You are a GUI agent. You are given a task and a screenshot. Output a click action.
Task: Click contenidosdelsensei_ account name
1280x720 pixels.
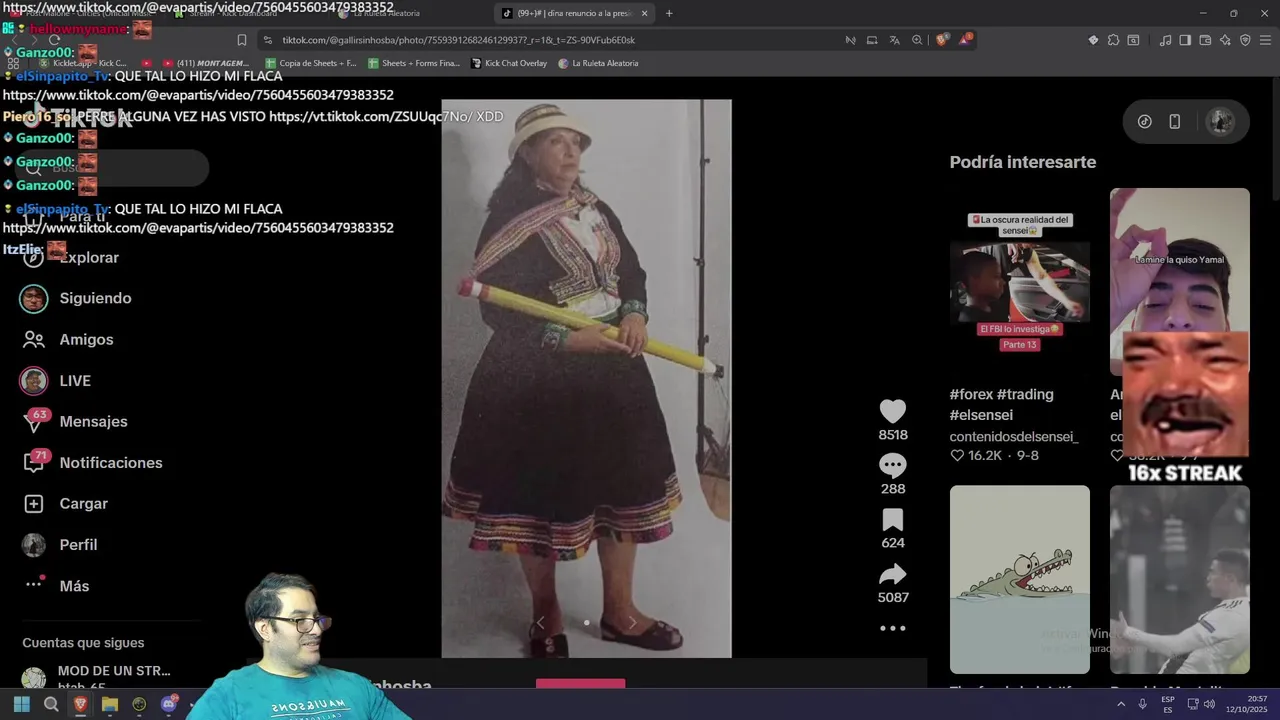pyautogui.click(x=1014, y=436)
